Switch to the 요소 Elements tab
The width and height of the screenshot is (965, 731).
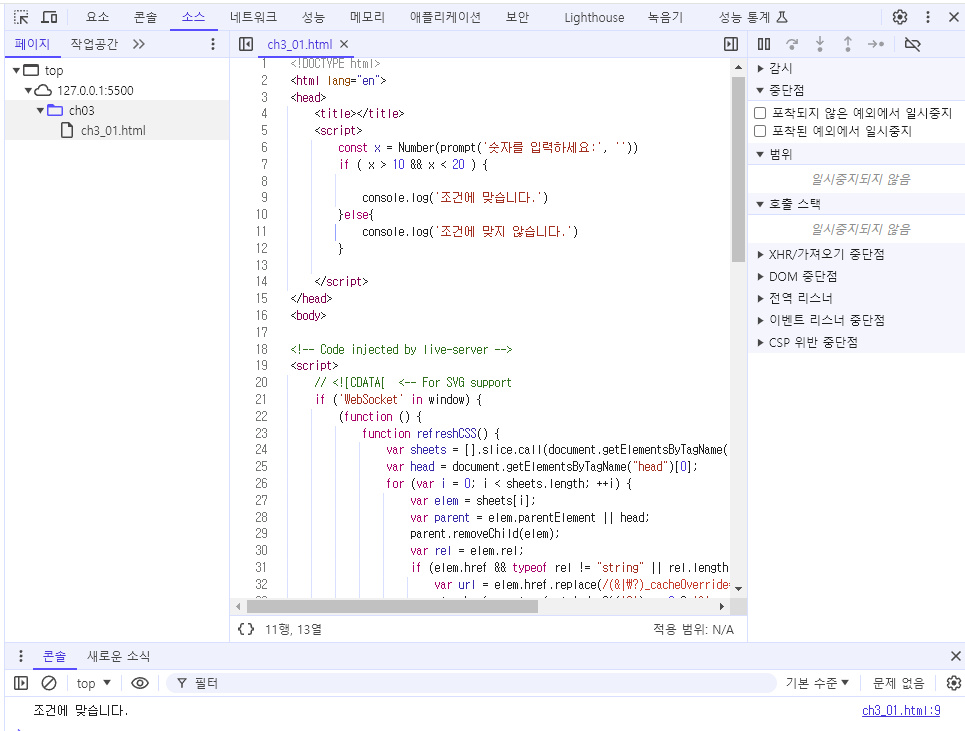coord(98,17)
